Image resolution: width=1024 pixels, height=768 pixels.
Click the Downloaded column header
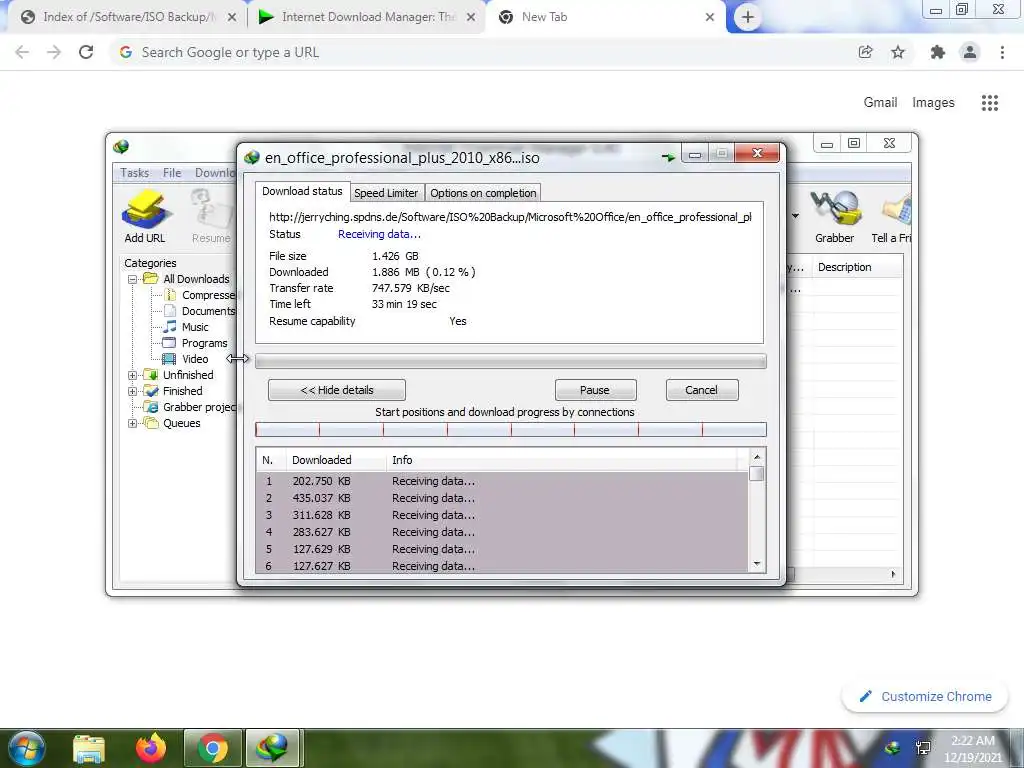coord(336,460)
